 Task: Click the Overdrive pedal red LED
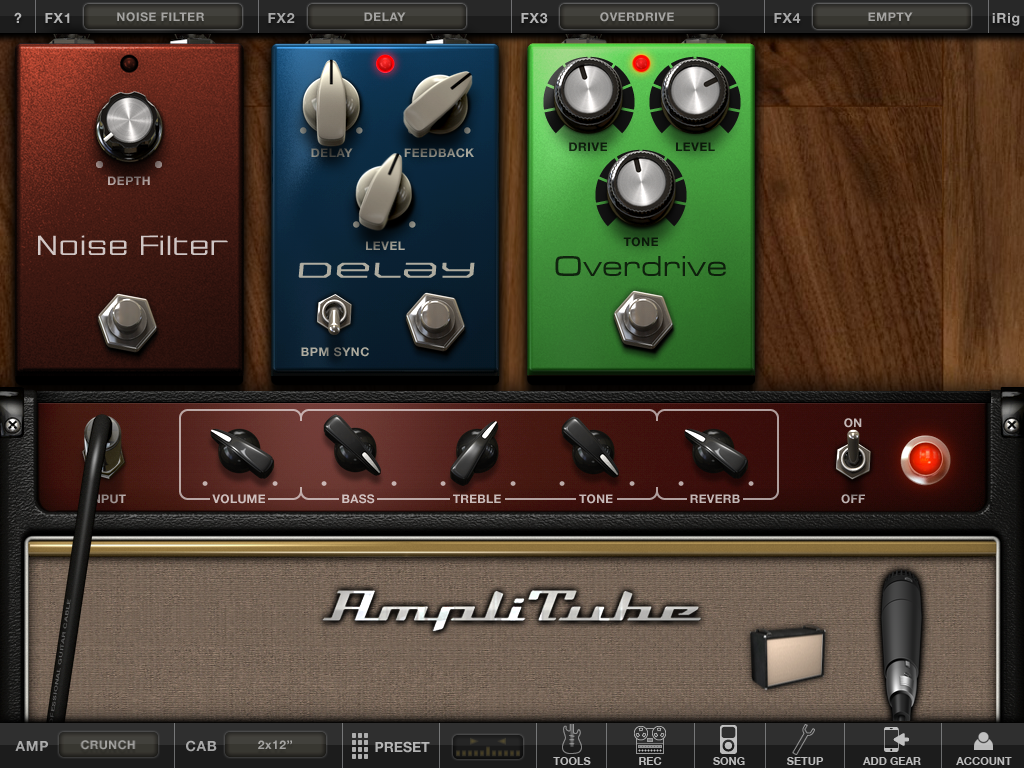click(641, 63)
